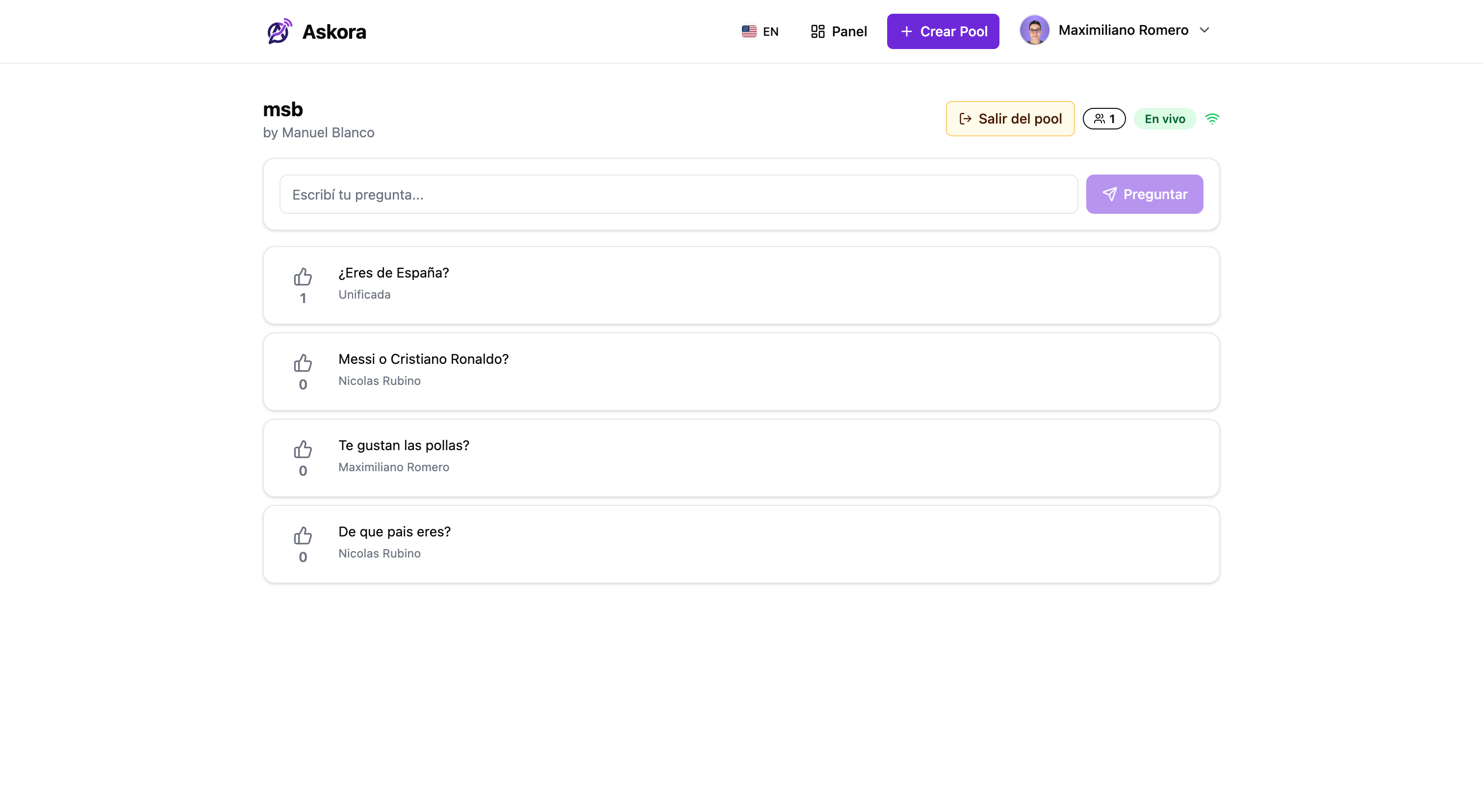The width and height of the screenshot is (1483, 812).
Task: Click Nicolas Rubino under De que pais eres
Action: tap(380, 554)
